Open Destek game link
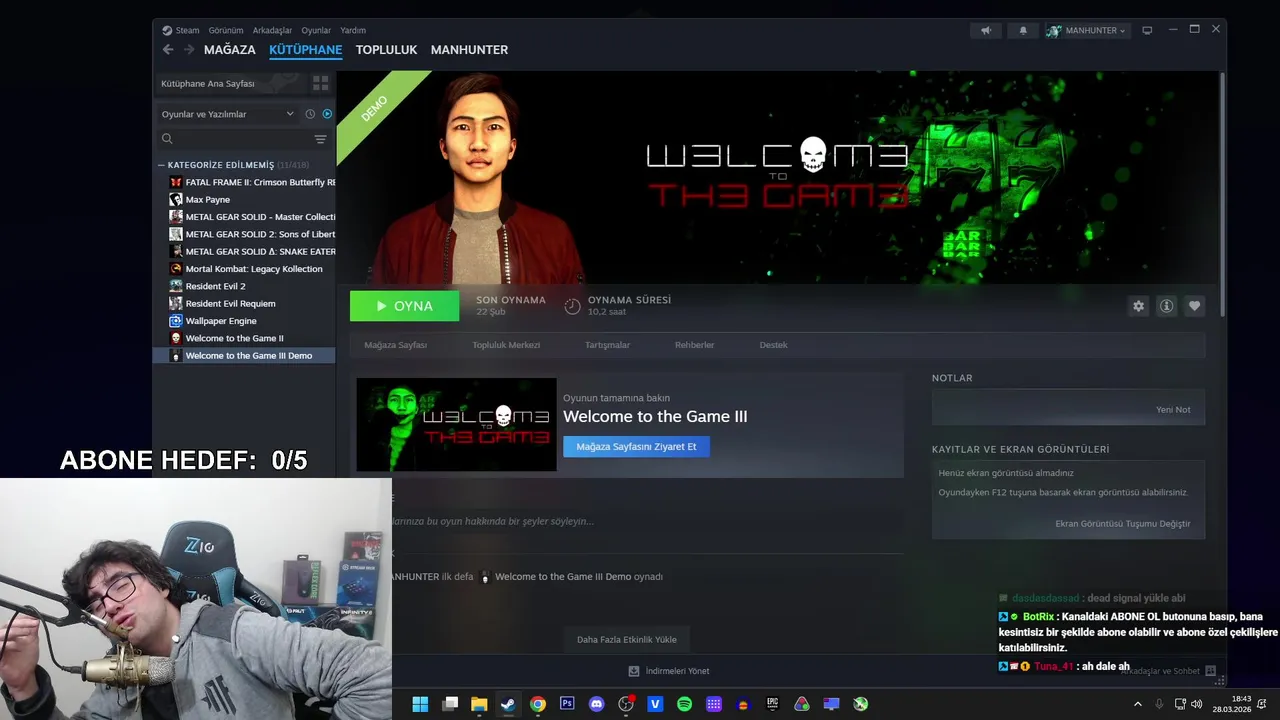The height and width of the screenshot is (720, 1280). (773, 345)
